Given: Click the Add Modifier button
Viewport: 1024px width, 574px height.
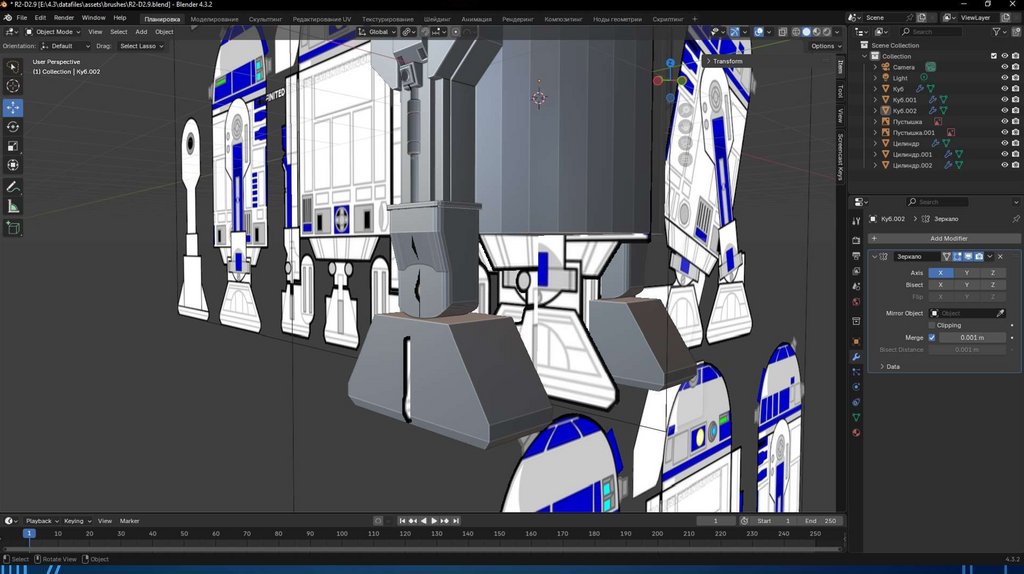Looking at the screenshot, I should pyautogui.click(x=945, y=238).
